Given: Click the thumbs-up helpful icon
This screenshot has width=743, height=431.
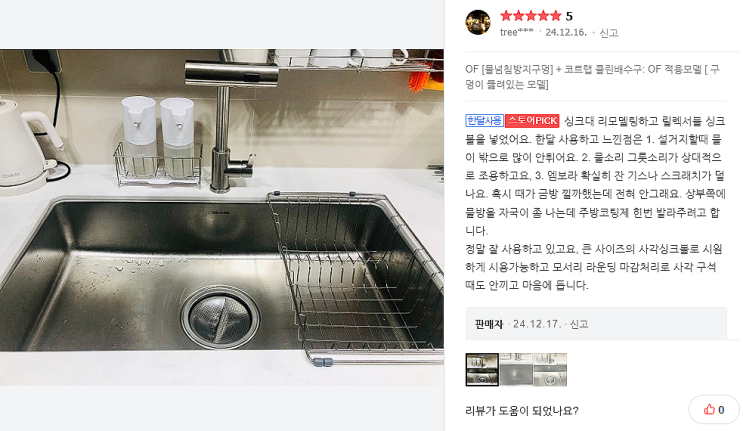Looking at the screenshot, I should pyautogui.click(x=709, y=410).
